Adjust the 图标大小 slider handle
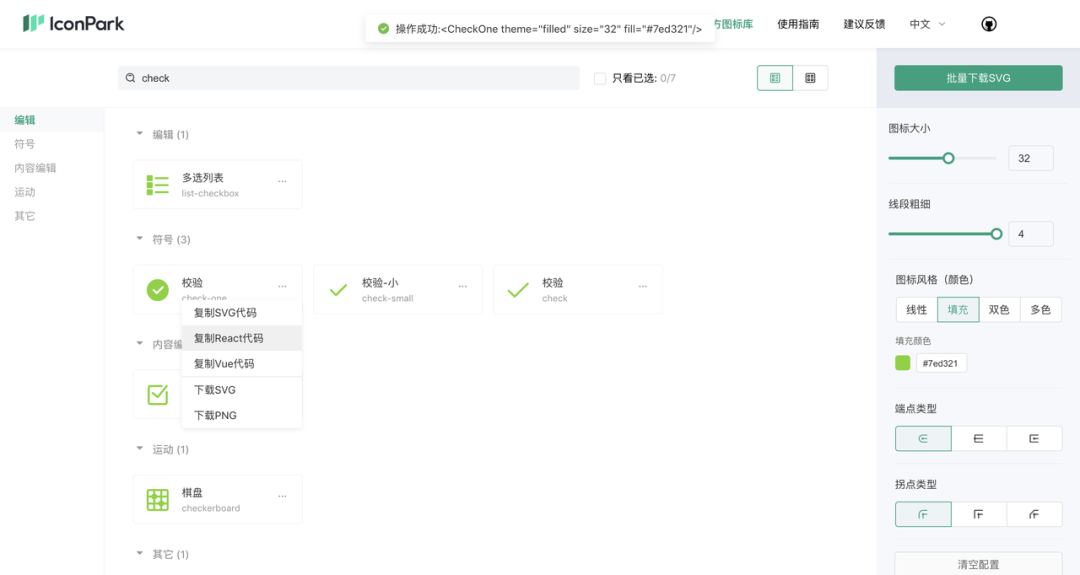The height and width of the screenshot is (575, 1080). 948,158
